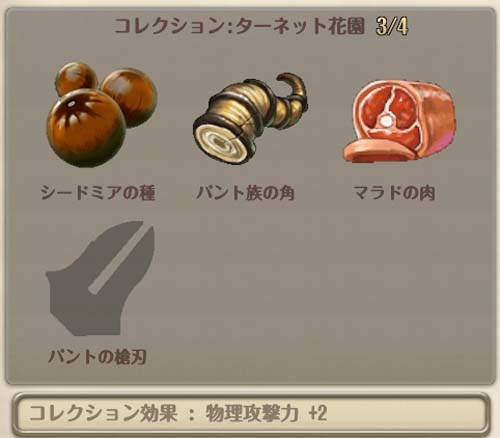Viewport: 500px width, 438px height.
Task: Click the マラドの肉 item label
Action: coord(394,192)
